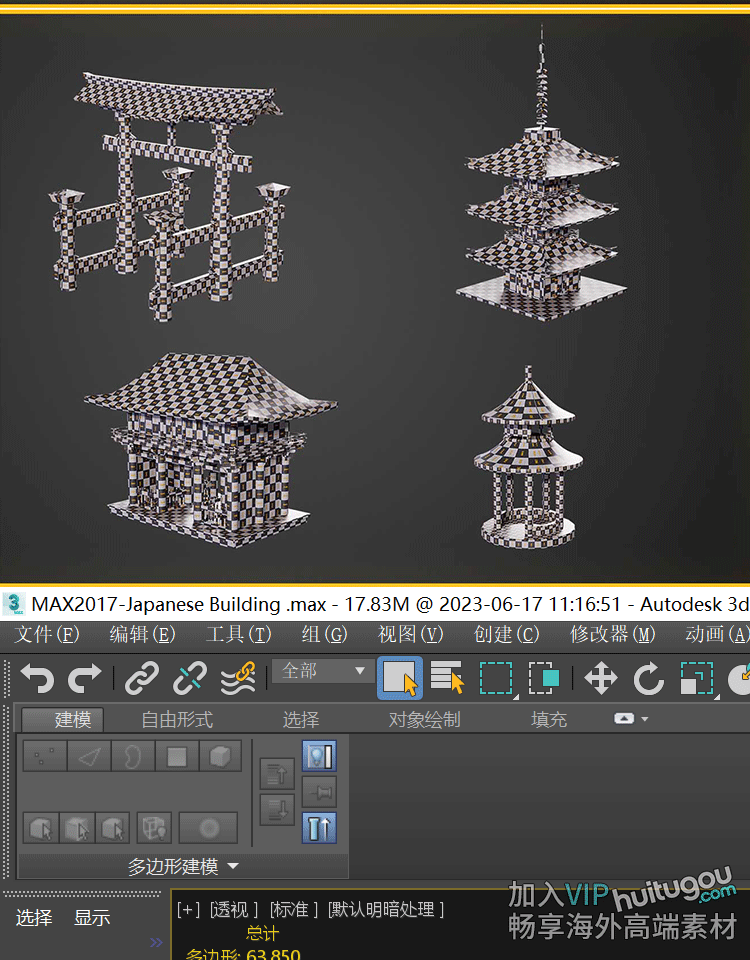Switch to the 建模 ribbon tab
The image size is (750, 960).
tap(62, 719)
